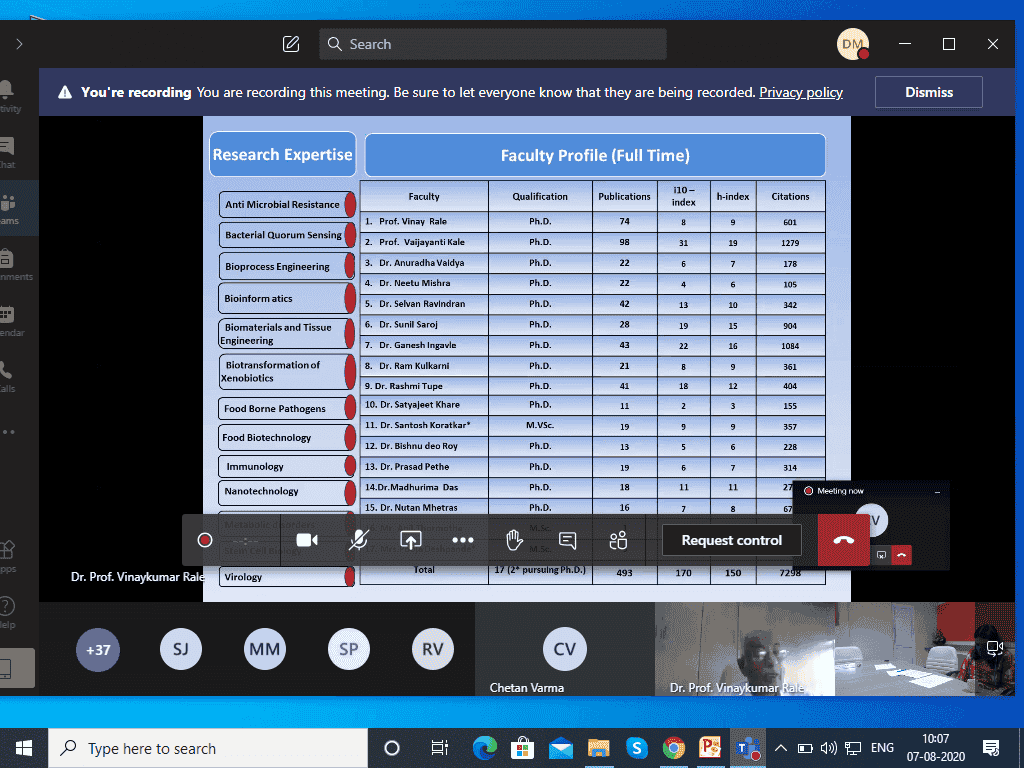Dismiss the recording notification banner

[928, 92]
